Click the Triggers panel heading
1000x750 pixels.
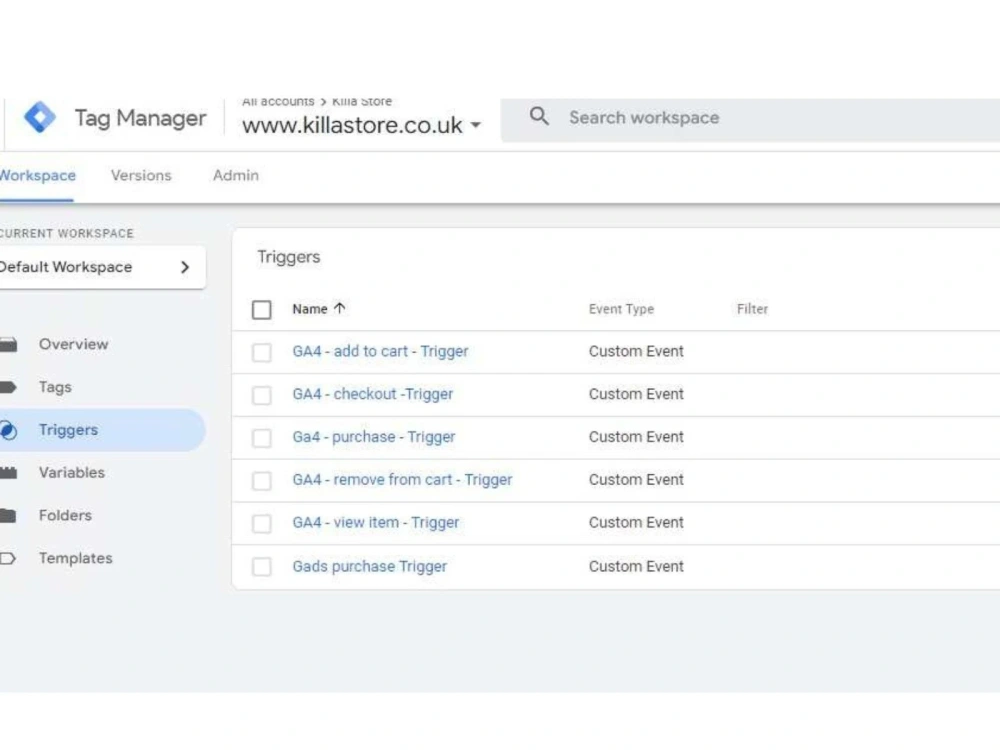click(288, 257)
